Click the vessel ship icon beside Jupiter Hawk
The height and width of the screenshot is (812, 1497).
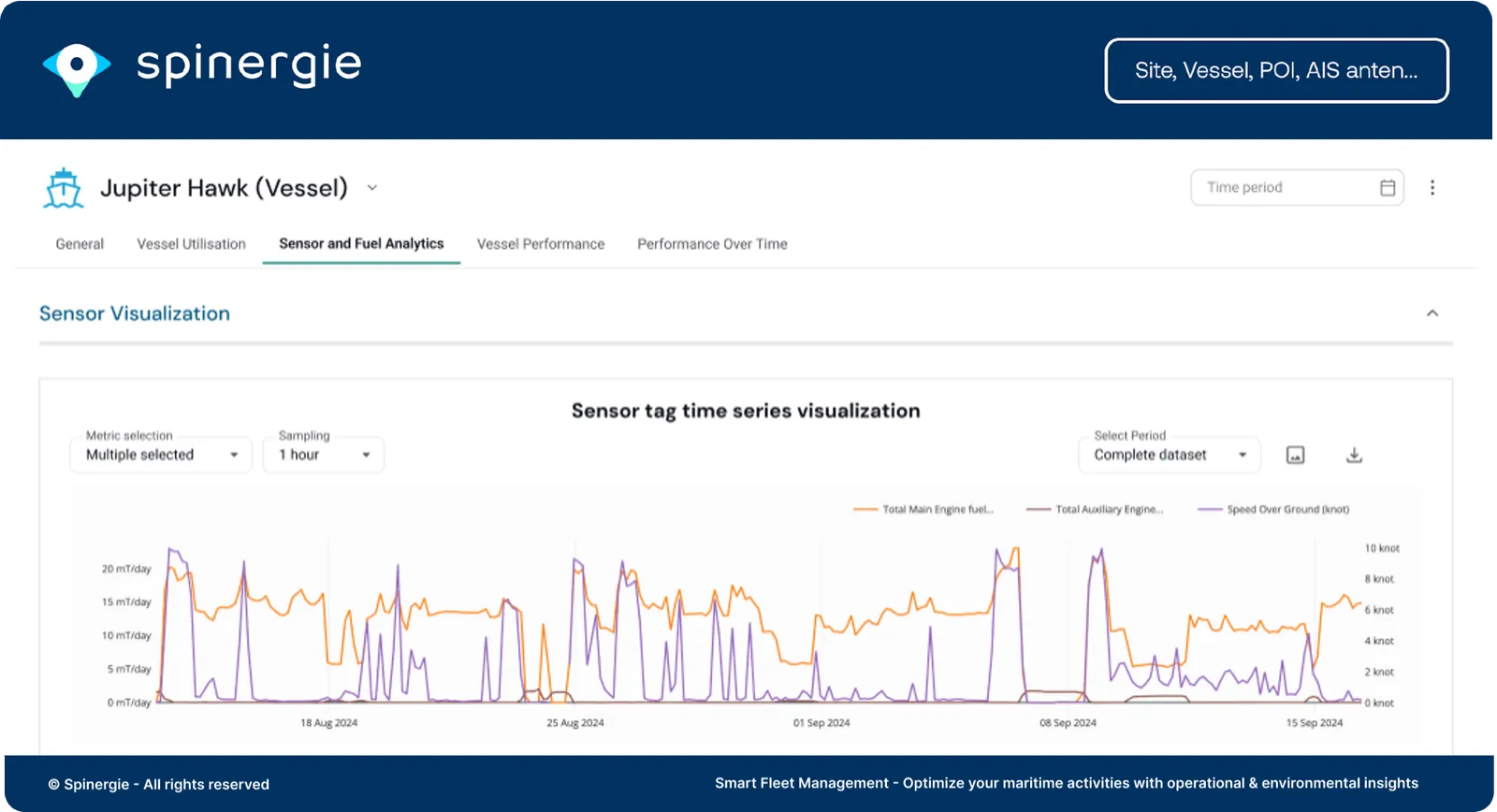click(64, 188)
